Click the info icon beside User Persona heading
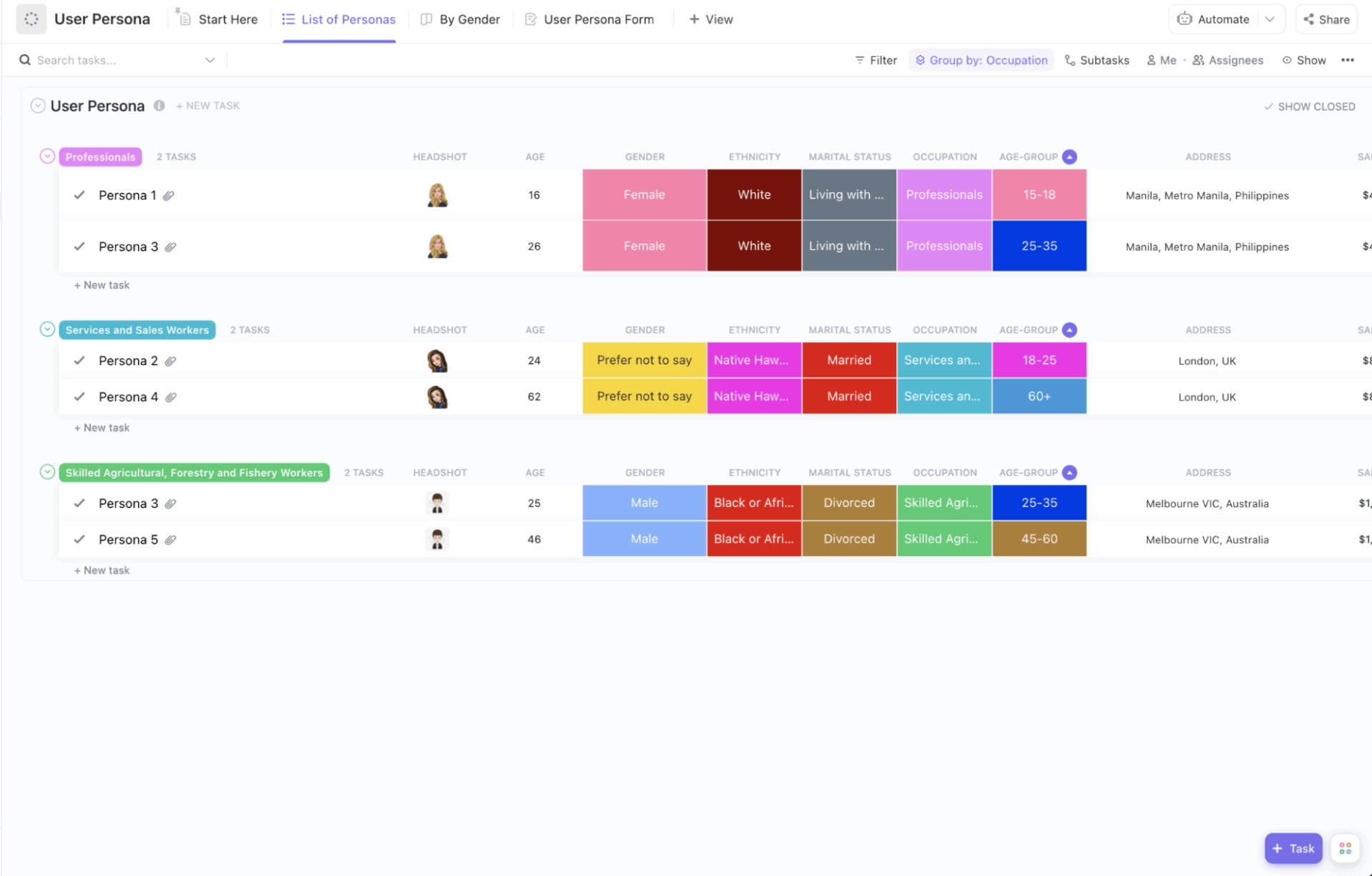Image resolution: width=1372 pixels, height=876 pixels. coord(159,106)
